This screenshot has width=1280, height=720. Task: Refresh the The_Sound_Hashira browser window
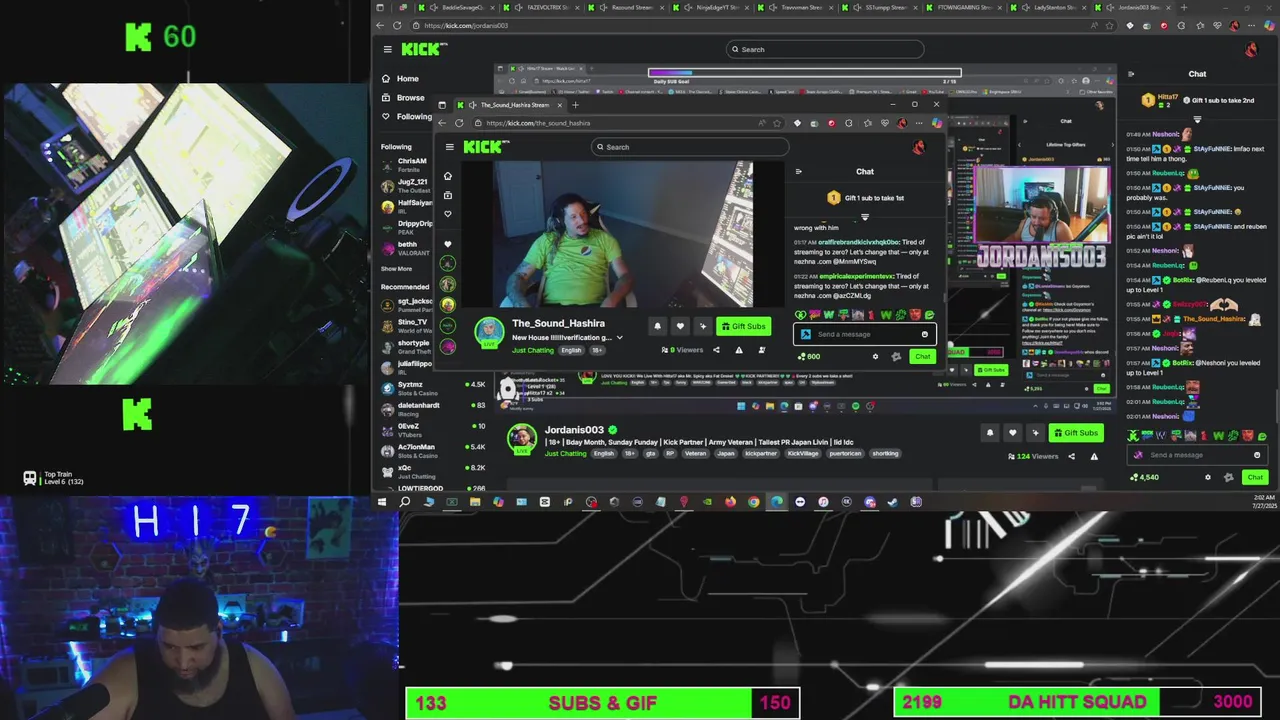(459, 123)
